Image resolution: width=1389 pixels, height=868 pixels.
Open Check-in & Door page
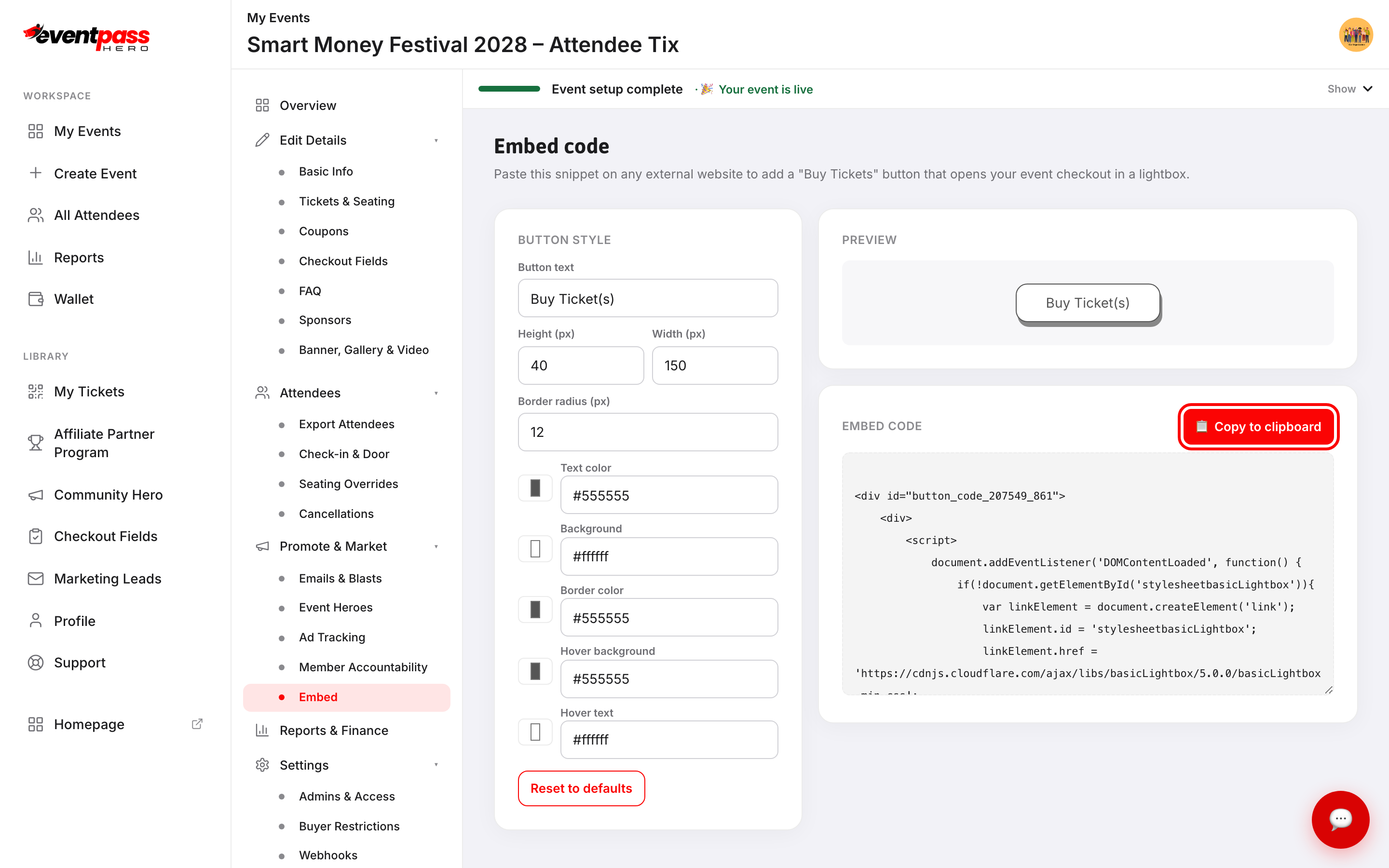(x=344, y=454)
